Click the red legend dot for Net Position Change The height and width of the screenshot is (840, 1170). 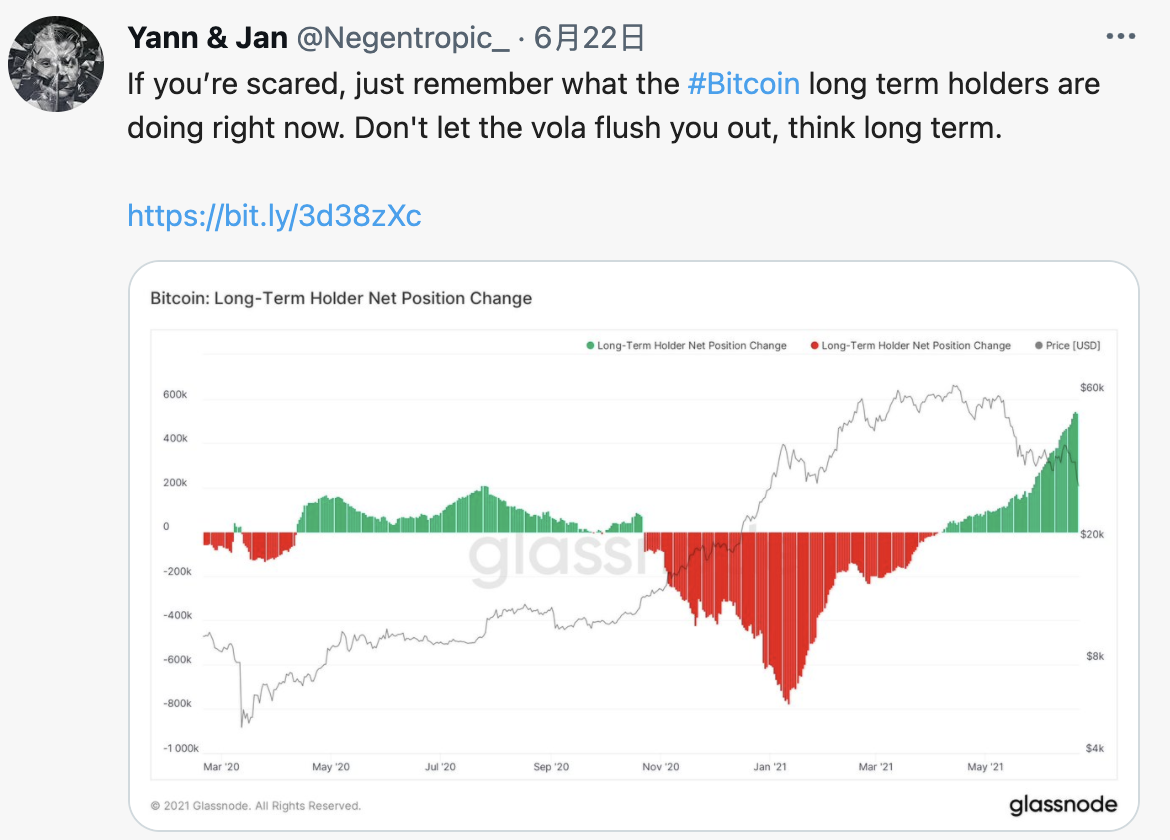[815, 345]
